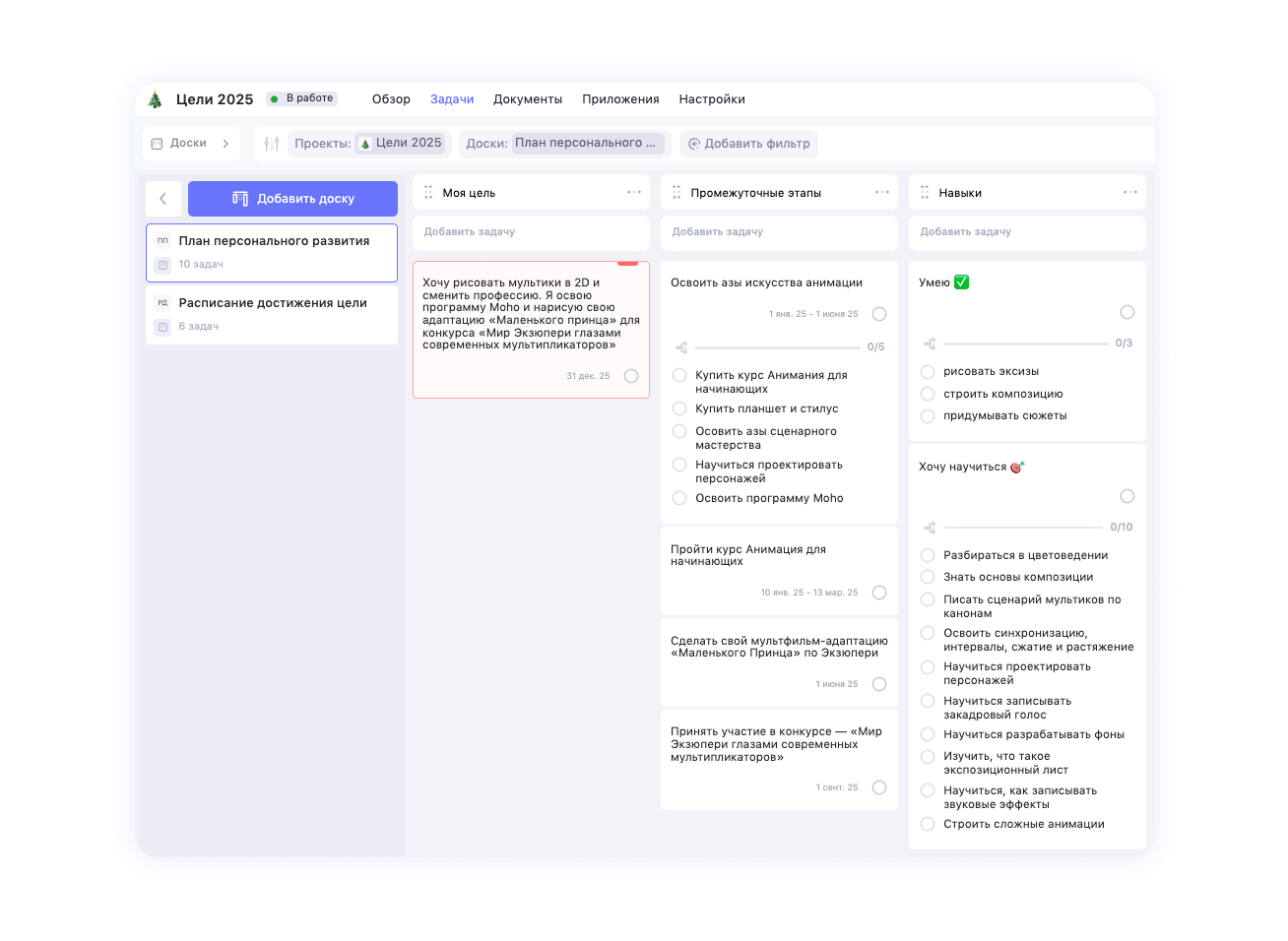
Task: Open the three-dot menu on "Промежуточные этапы" column
Action: [880, 192]
